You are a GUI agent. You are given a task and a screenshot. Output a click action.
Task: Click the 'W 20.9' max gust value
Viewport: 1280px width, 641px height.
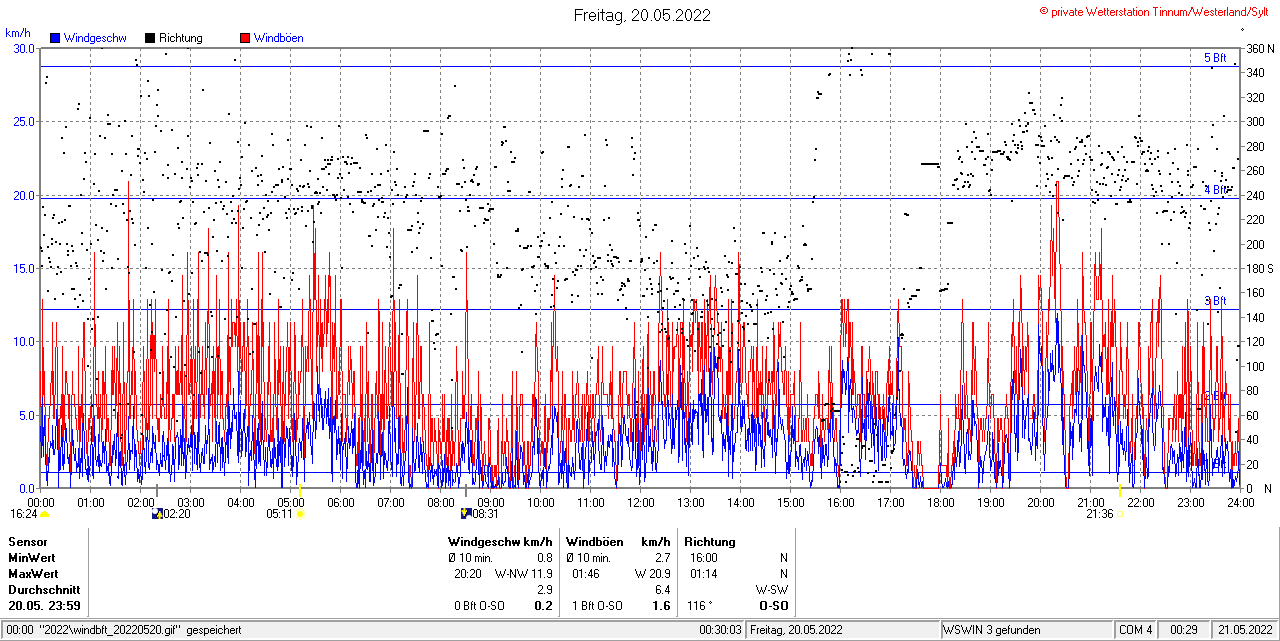click(652, 574)
